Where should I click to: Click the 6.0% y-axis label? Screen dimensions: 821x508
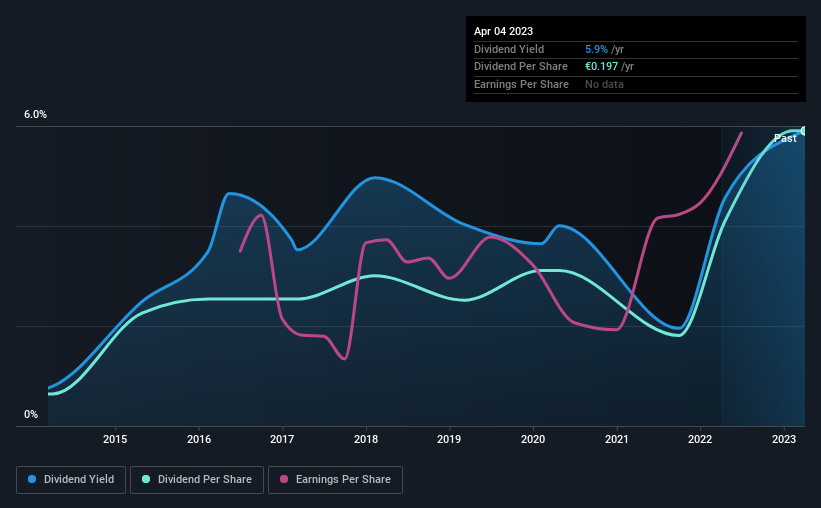click(35, 115)
